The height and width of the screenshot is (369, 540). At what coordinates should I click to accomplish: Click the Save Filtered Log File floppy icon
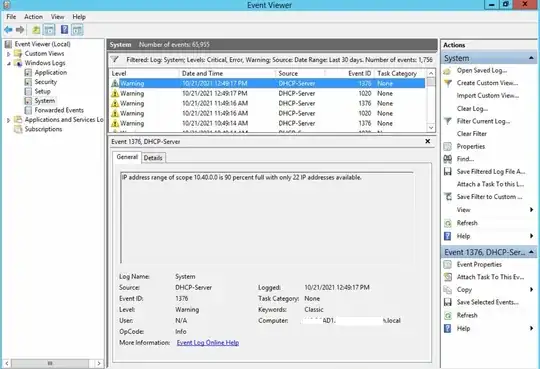(x=447, y=172)
